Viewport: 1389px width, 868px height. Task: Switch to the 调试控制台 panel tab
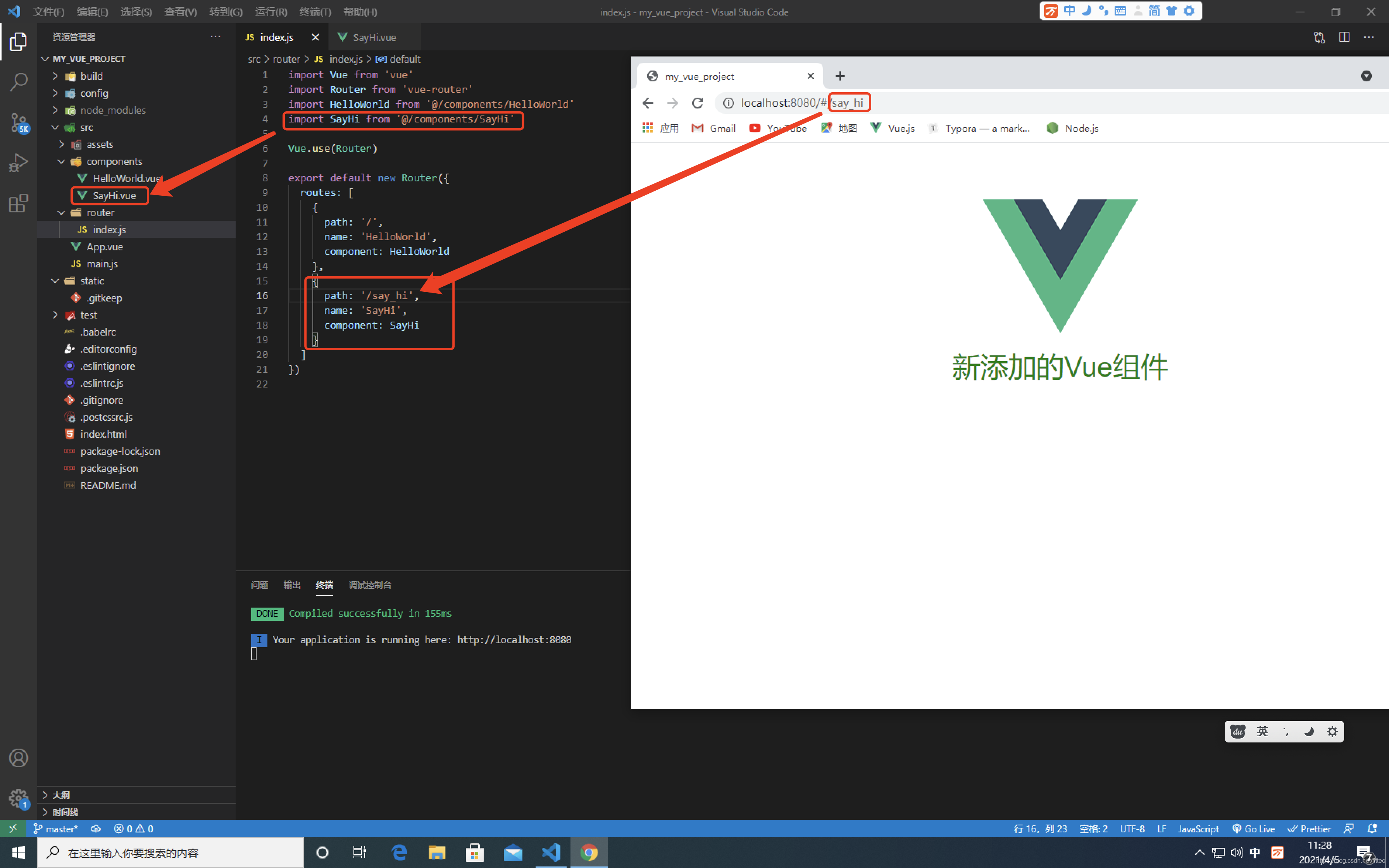370,585
